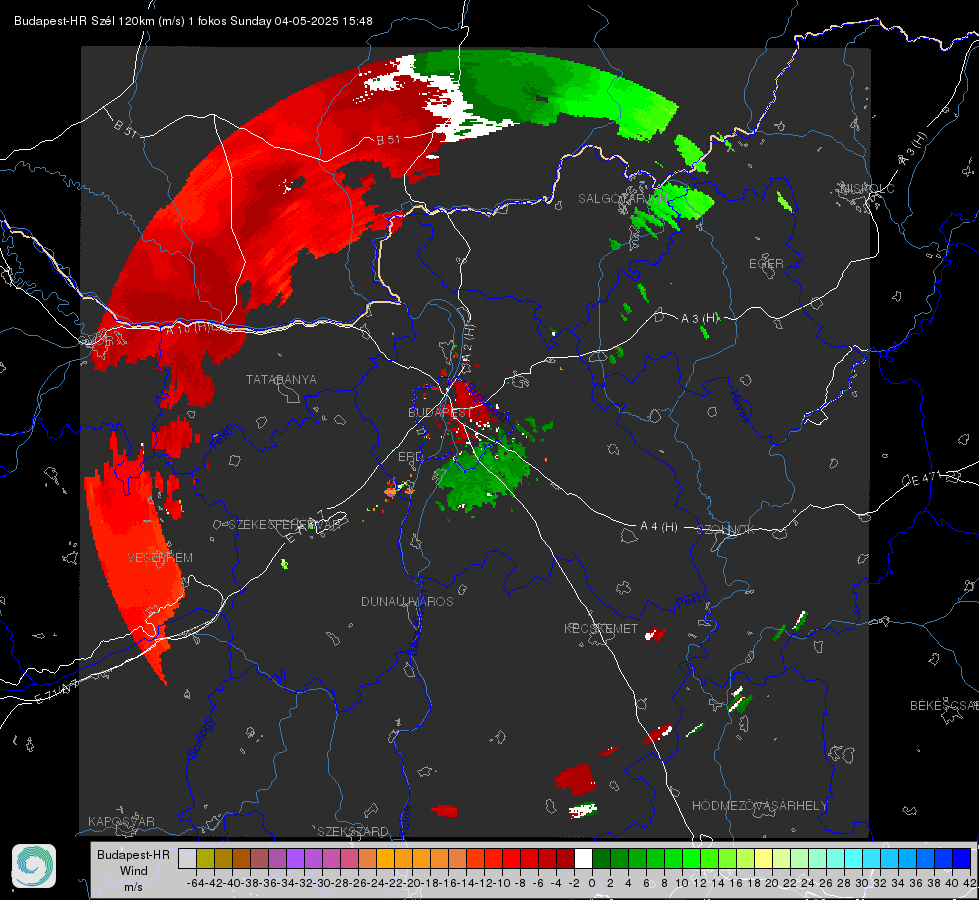Click the 'A 4 (H)' road label
This screenshot has width=979, height=900.
659,527
